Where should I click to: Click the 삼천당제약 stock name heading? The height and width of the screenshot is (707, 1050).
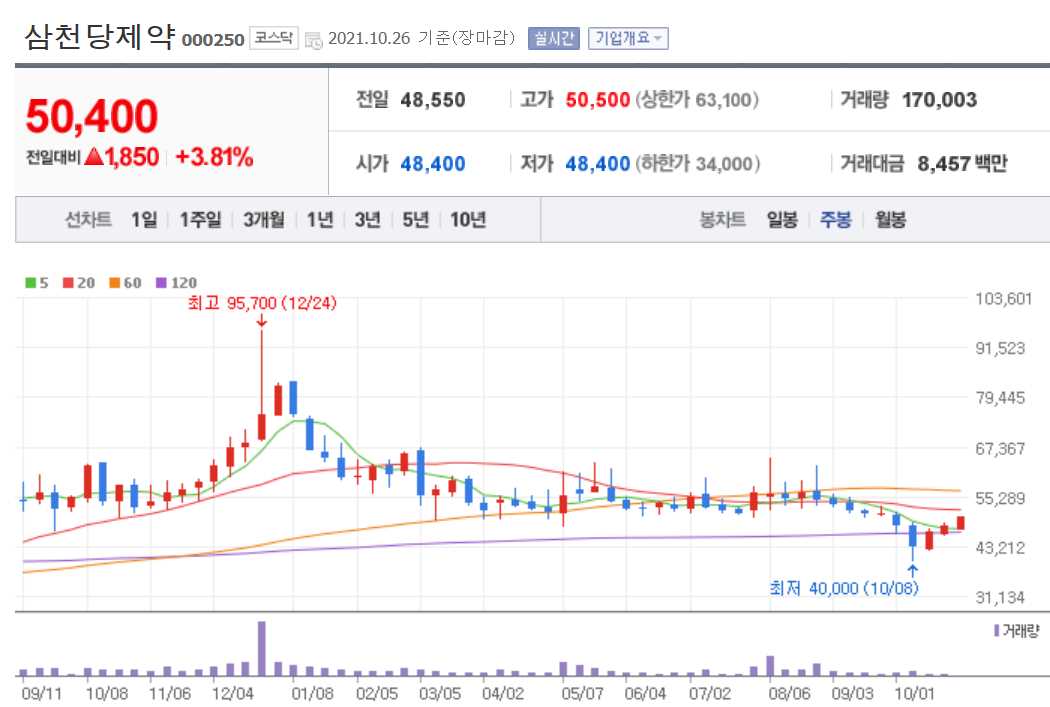point(100,36)
